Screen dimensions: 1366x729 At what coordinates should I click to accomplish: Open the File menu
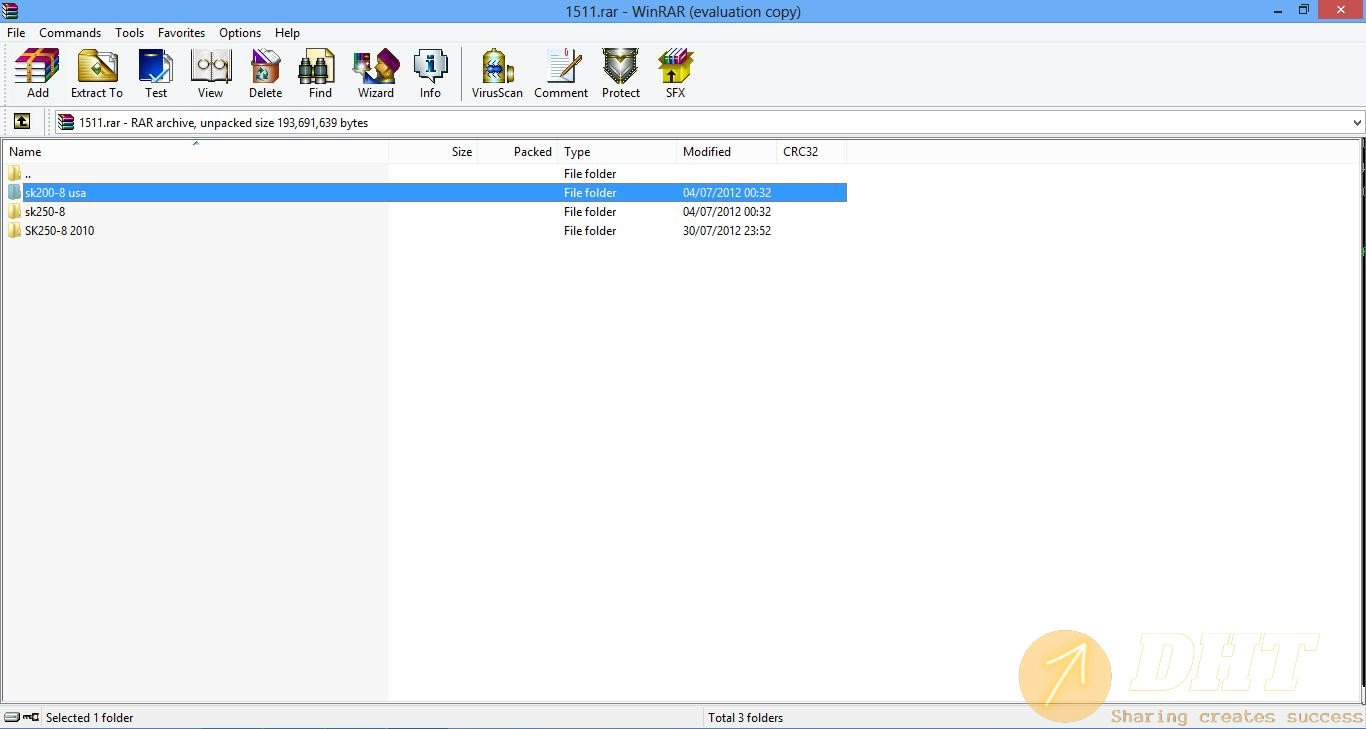click(16, 32)
